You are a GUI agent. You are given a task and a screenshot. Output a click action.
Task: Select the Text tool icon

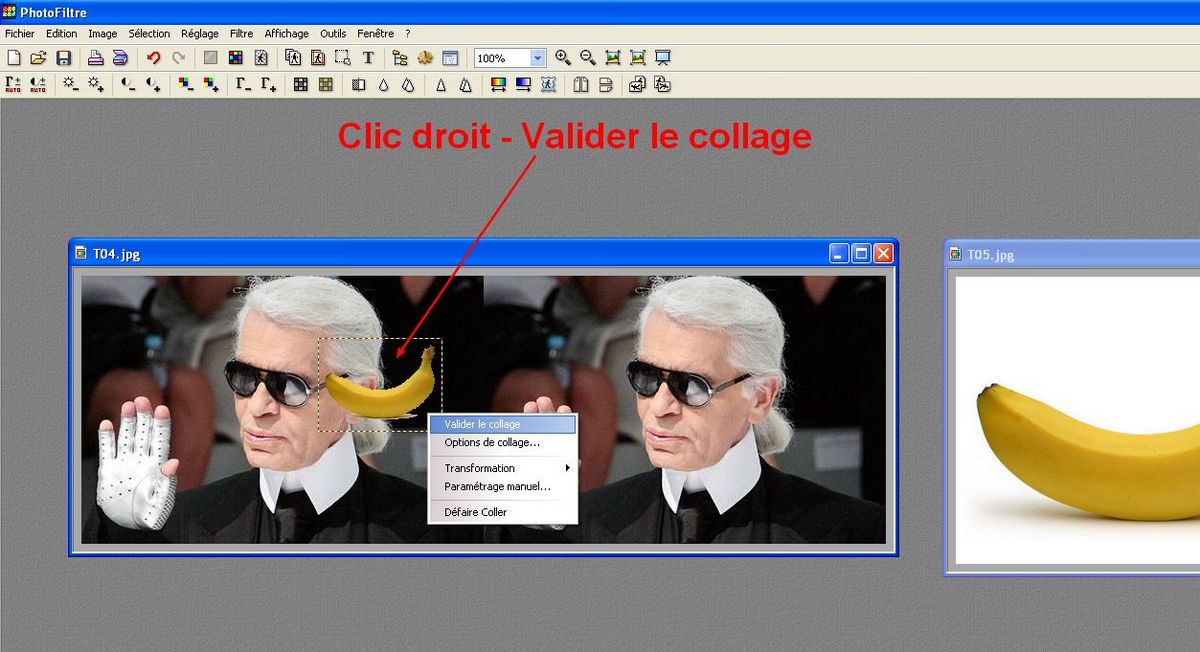click(368, 59)
